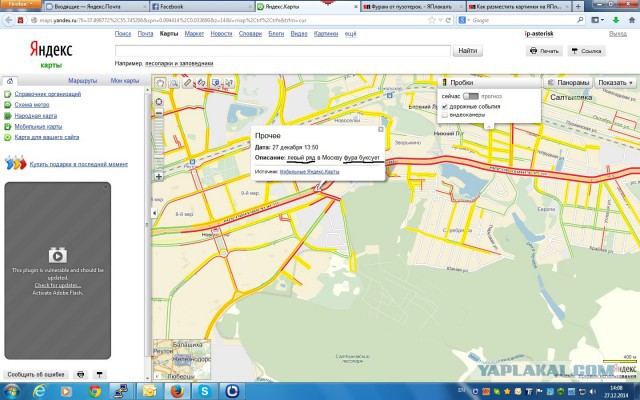Screen dimensions: 640x400
Task: Click into the Yandex Maps search field
Action: [283, 51]
